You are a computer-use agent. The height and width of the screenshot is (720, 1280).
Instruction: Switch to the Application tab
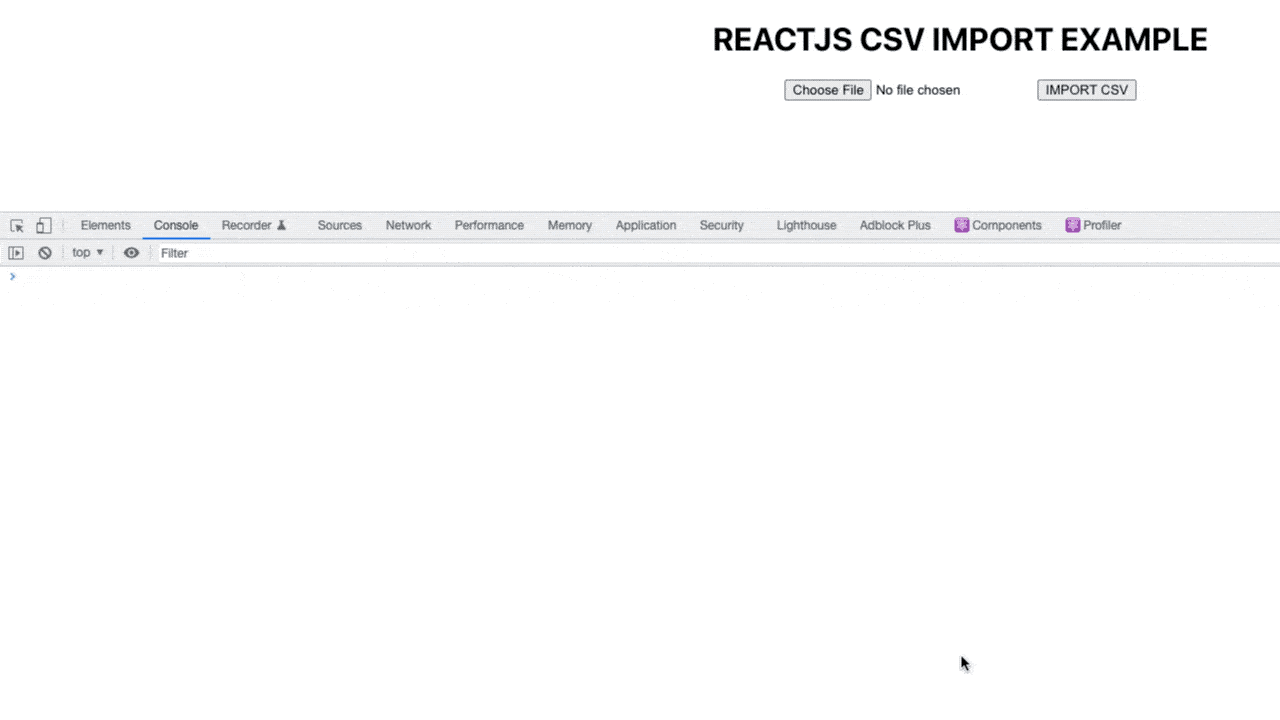coord(645,225)
